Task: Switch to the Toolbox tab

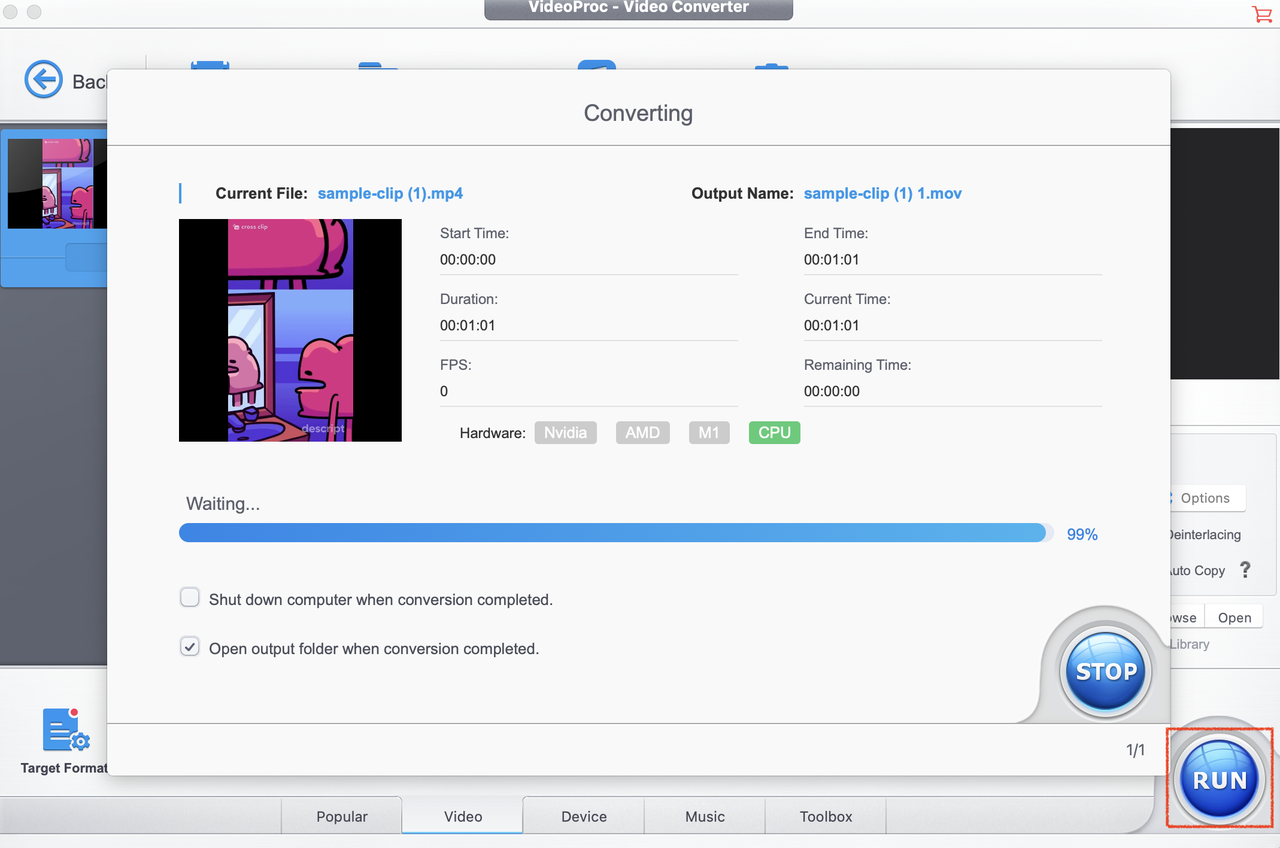Action: pyautogui.click(x=825, y=815)
